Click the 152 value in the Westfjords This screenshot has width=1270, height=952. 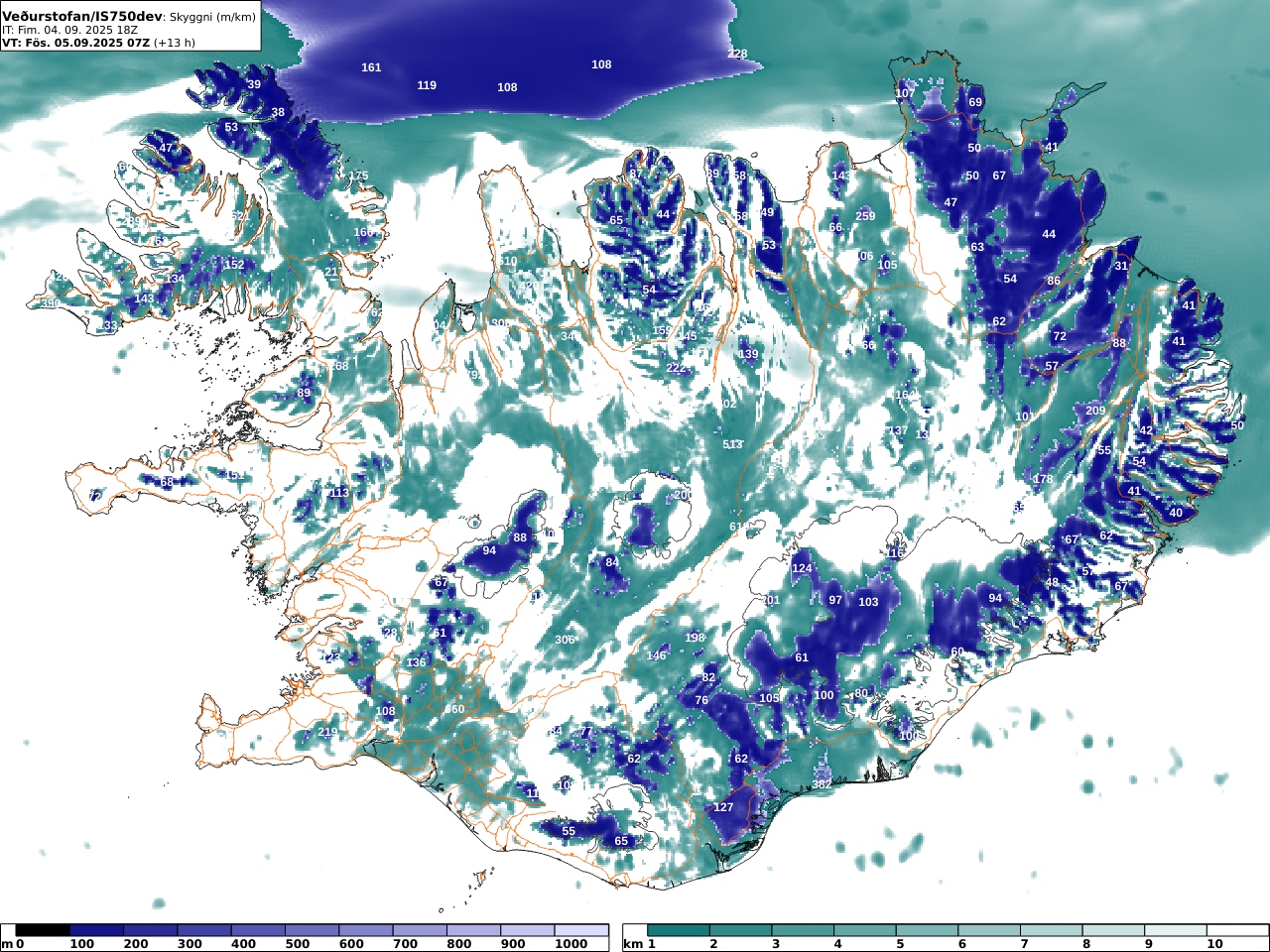234,265
